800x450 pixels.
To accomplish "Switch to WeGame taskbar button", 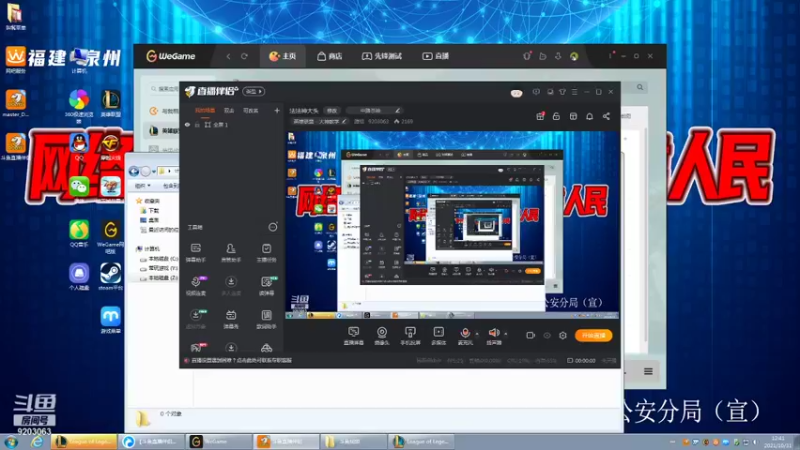I will coord(219,441).
